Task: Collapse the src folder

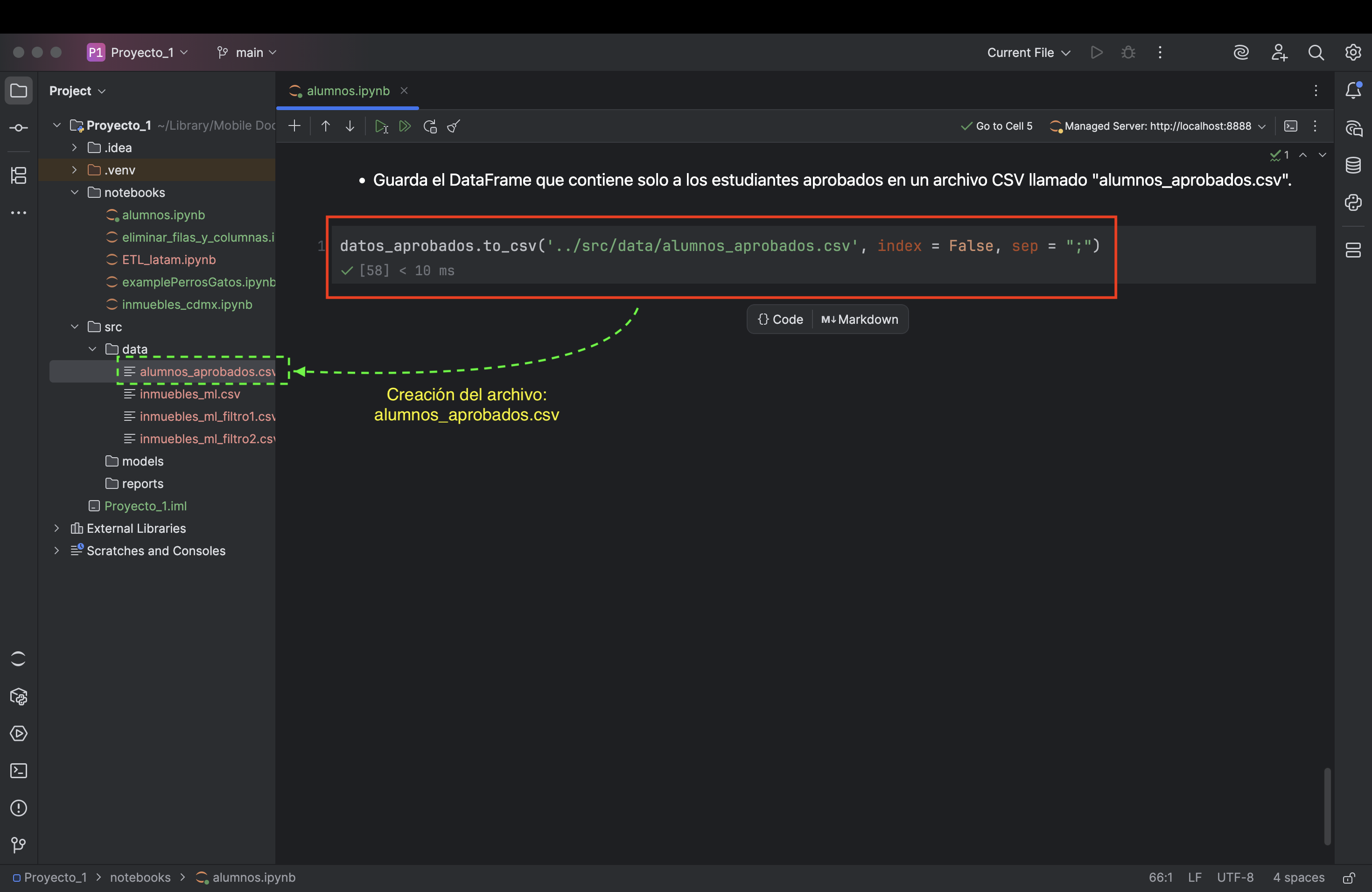Action: [74, 327]
